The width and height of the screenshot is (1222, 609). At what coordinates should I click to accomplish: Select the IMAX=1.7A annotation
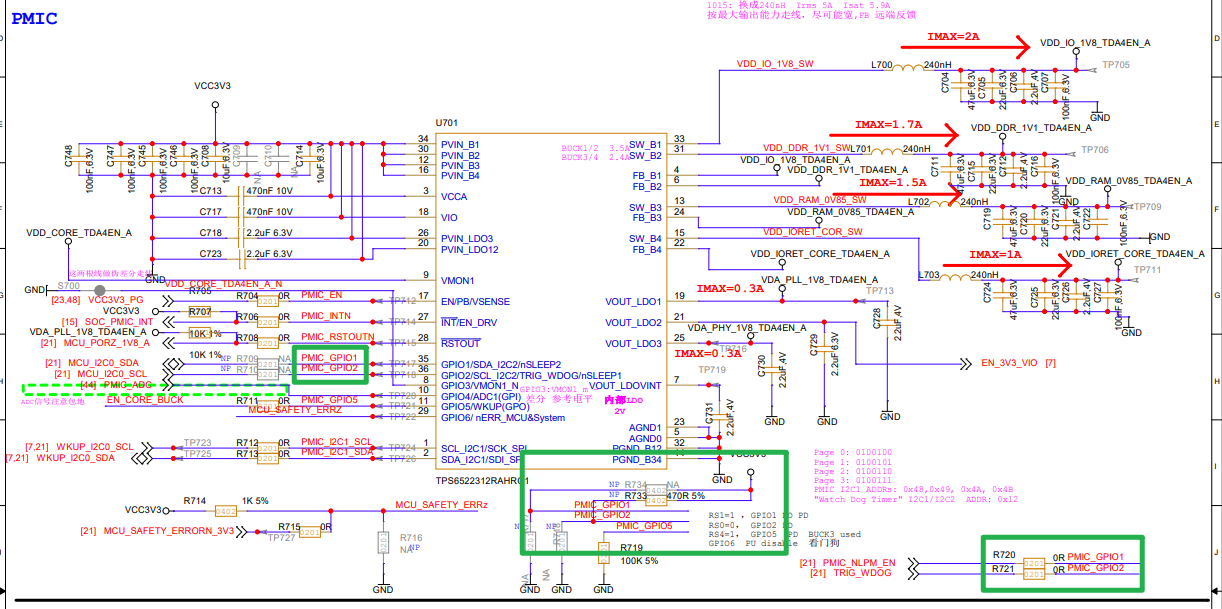click(889, 125)
